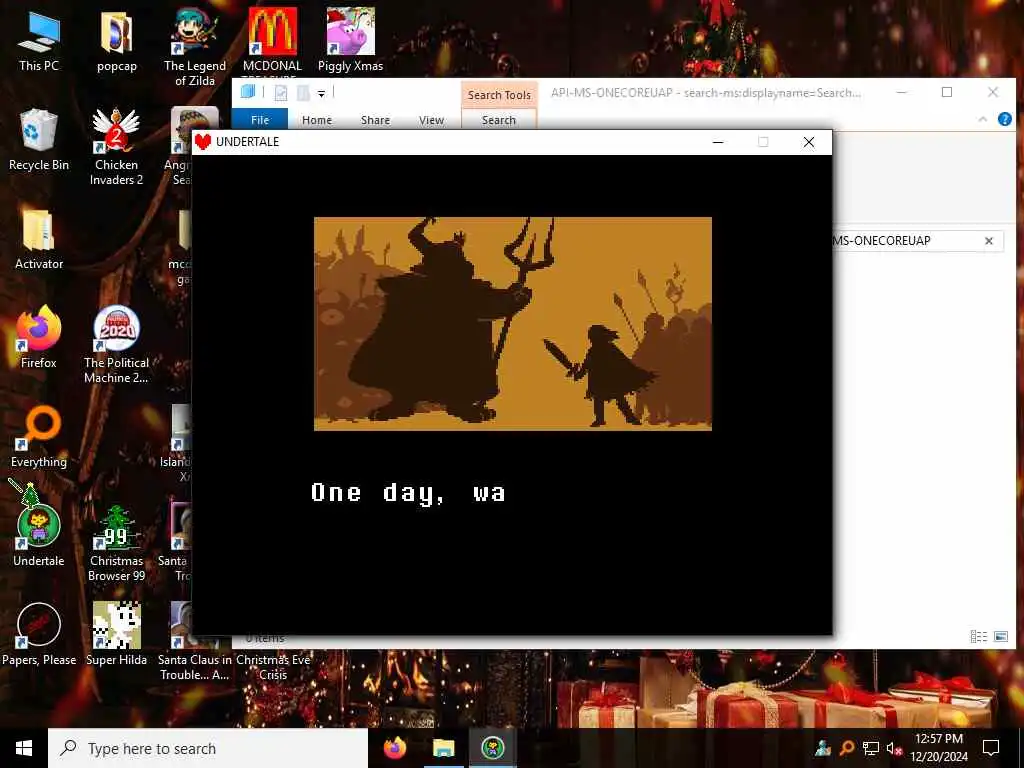Open the Piggly Xmas shortcut

coord(350,41)
